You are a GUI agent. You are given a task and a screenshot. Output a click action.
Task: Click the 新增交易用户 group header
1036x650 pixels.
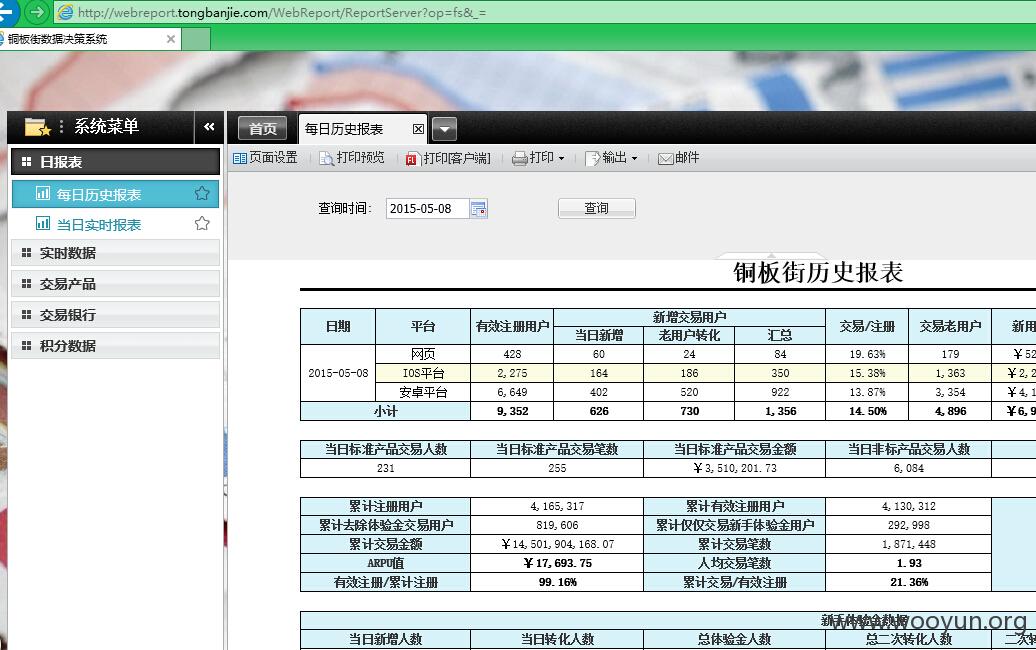coord(689,317)
